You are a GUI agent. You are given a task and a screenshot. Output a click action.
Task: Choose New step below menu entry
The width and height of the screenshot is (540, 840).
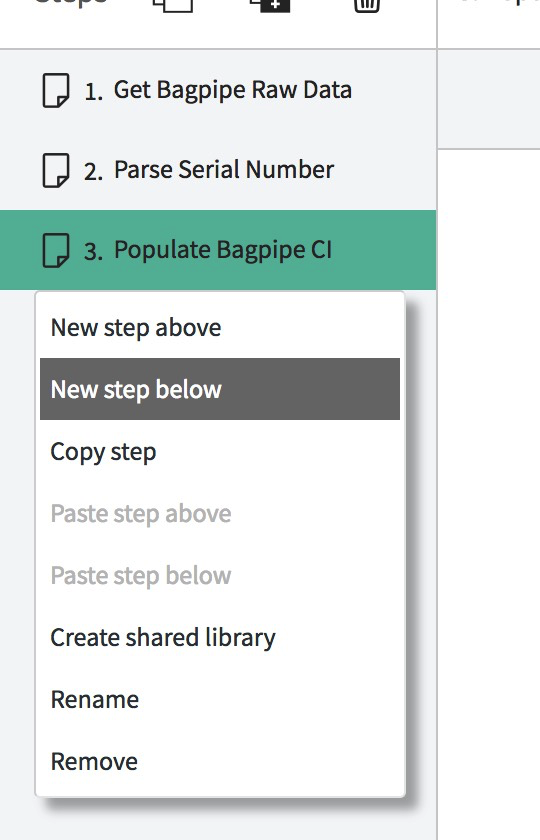click(x=220, y=389)
